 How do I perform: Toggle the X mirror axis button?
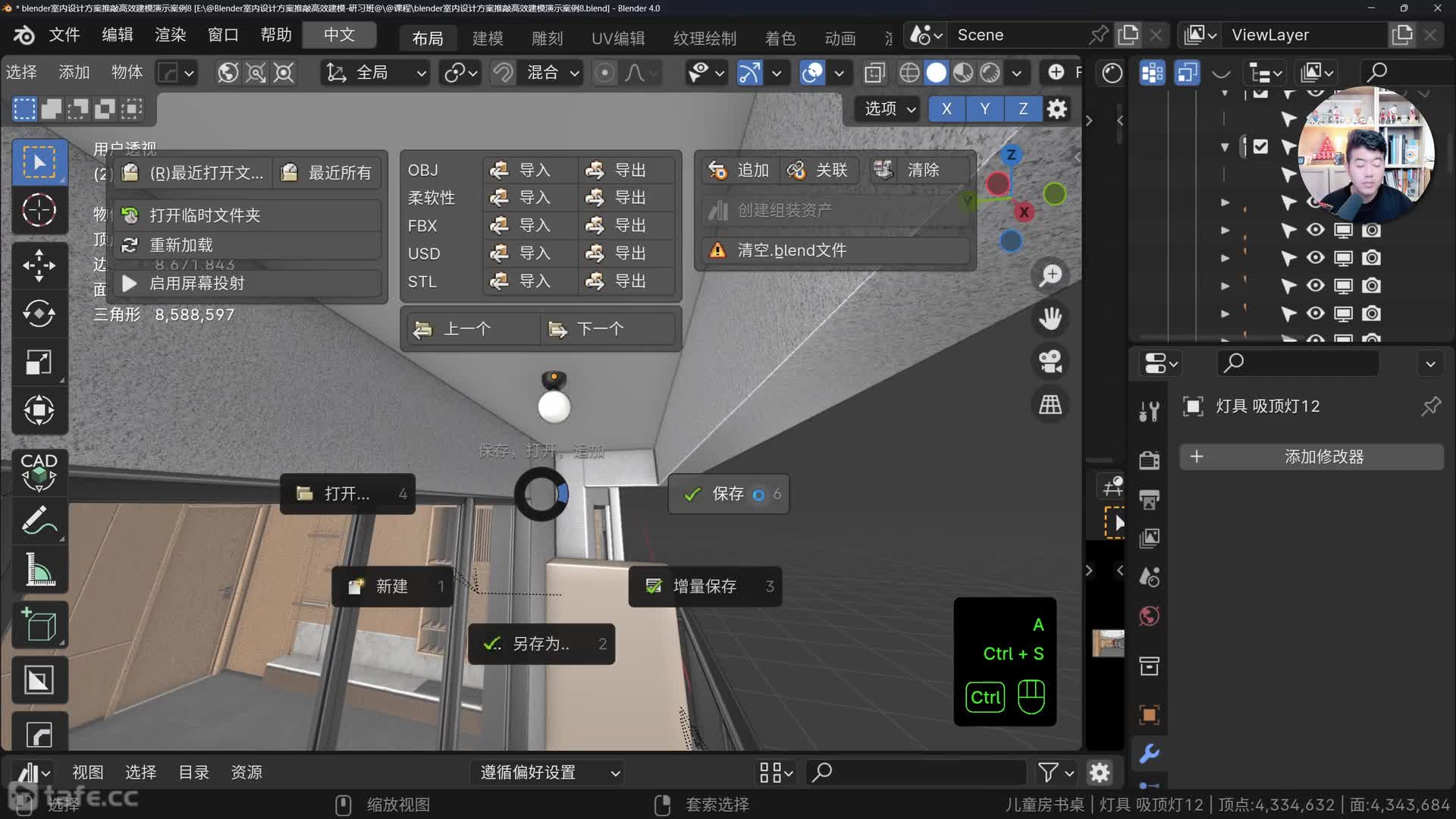946,108
